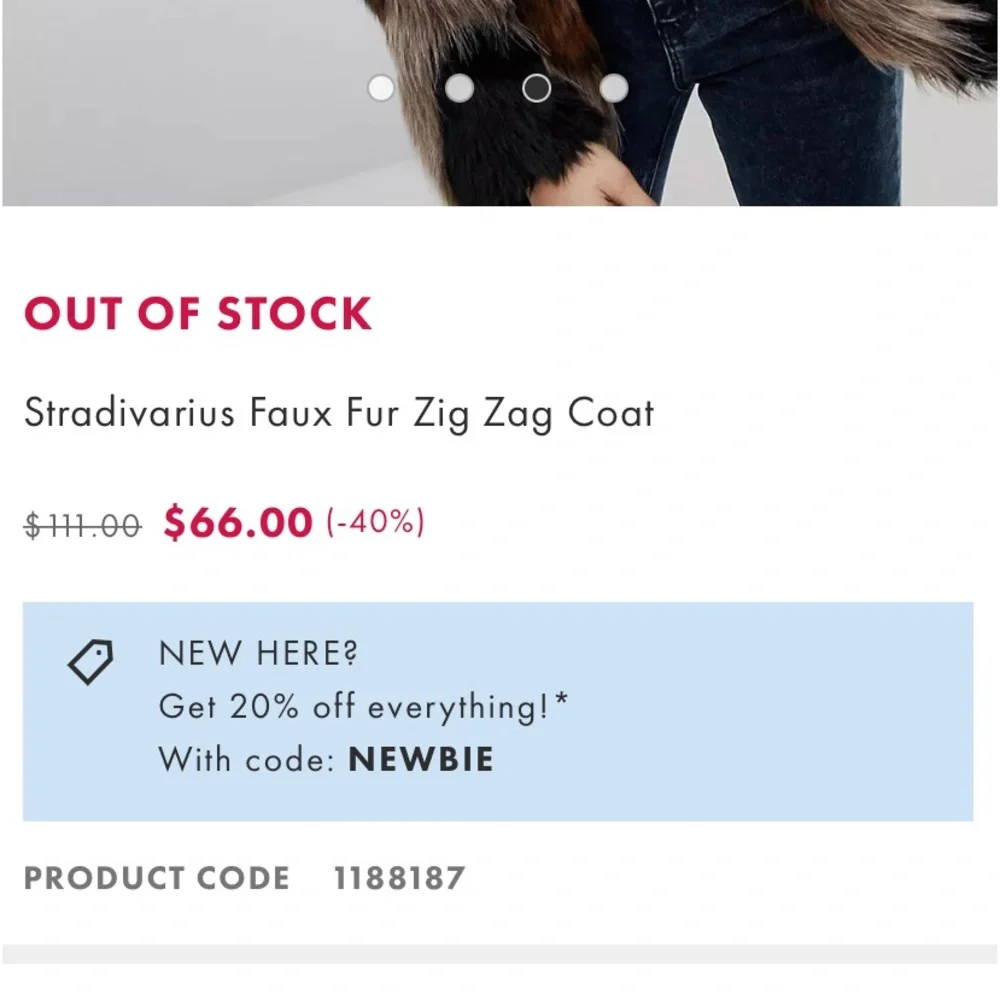Screen dimensions: 1000x1000
Task: Click the PRODUCT CODE label
Action: pyautogui.click(x=157, y=879)
